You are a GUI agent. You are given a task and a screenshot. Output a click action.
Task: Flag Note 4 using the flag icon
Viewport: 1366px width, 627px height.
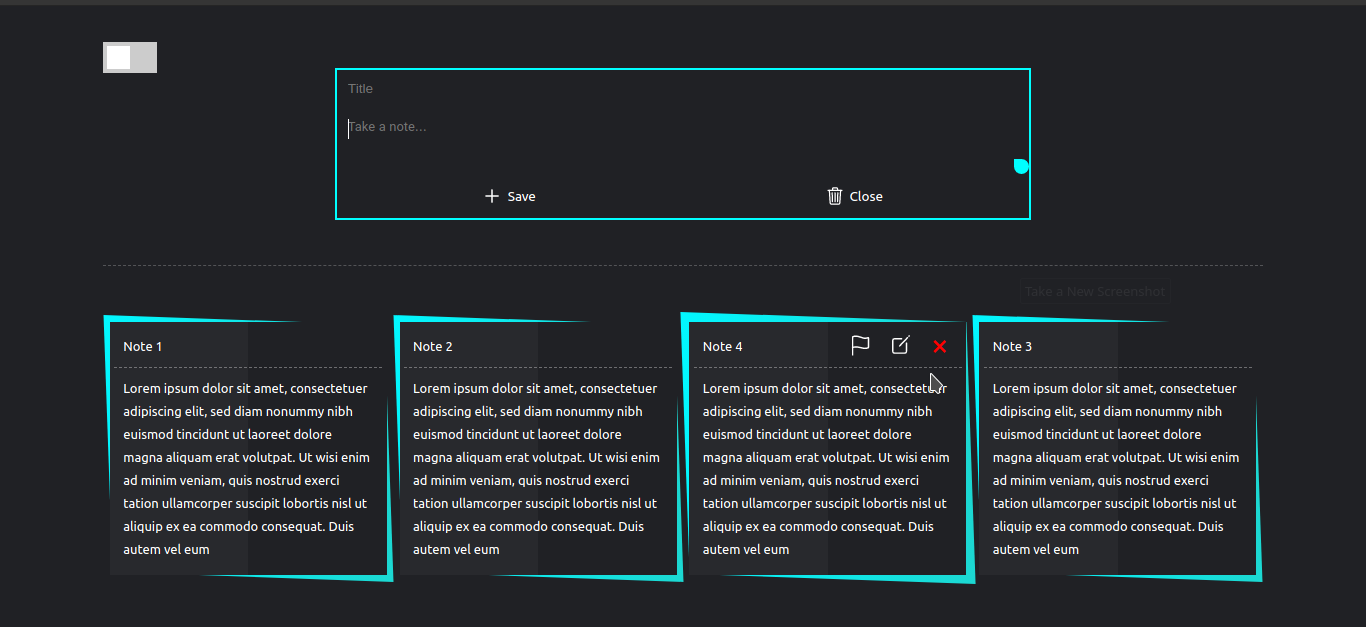pos(860,345)
